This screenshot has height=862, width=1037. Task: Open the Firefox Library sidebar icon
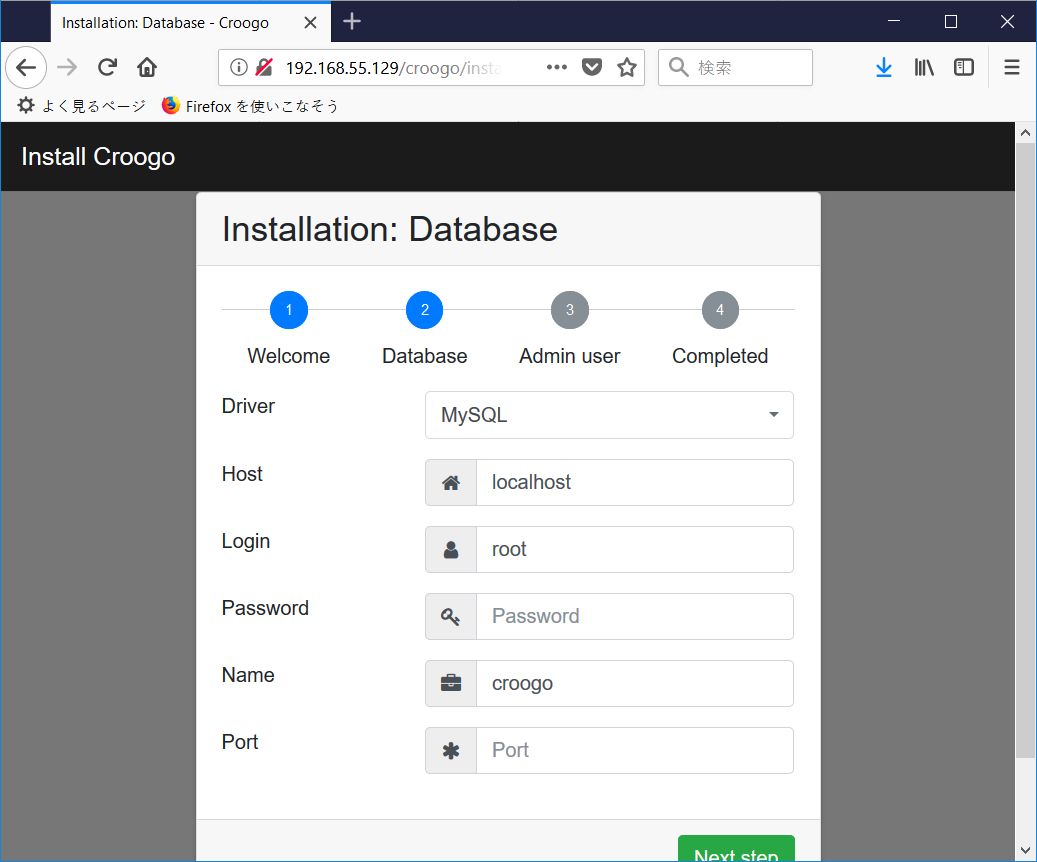pos(923,67)
